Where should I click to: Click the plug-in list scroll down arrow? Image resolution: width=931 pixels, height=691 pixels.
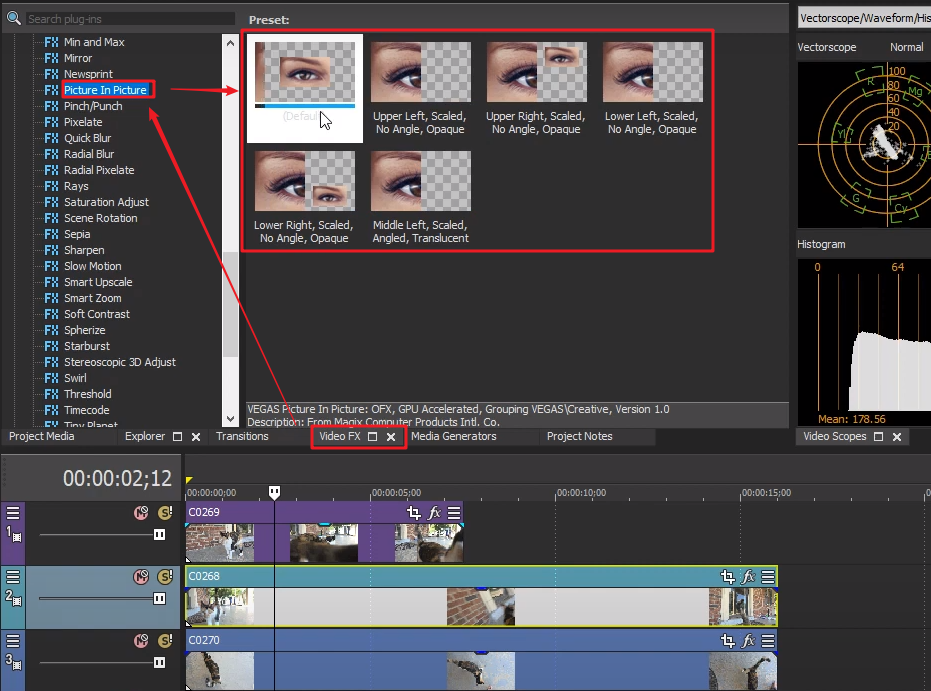[x=230, y=419]
